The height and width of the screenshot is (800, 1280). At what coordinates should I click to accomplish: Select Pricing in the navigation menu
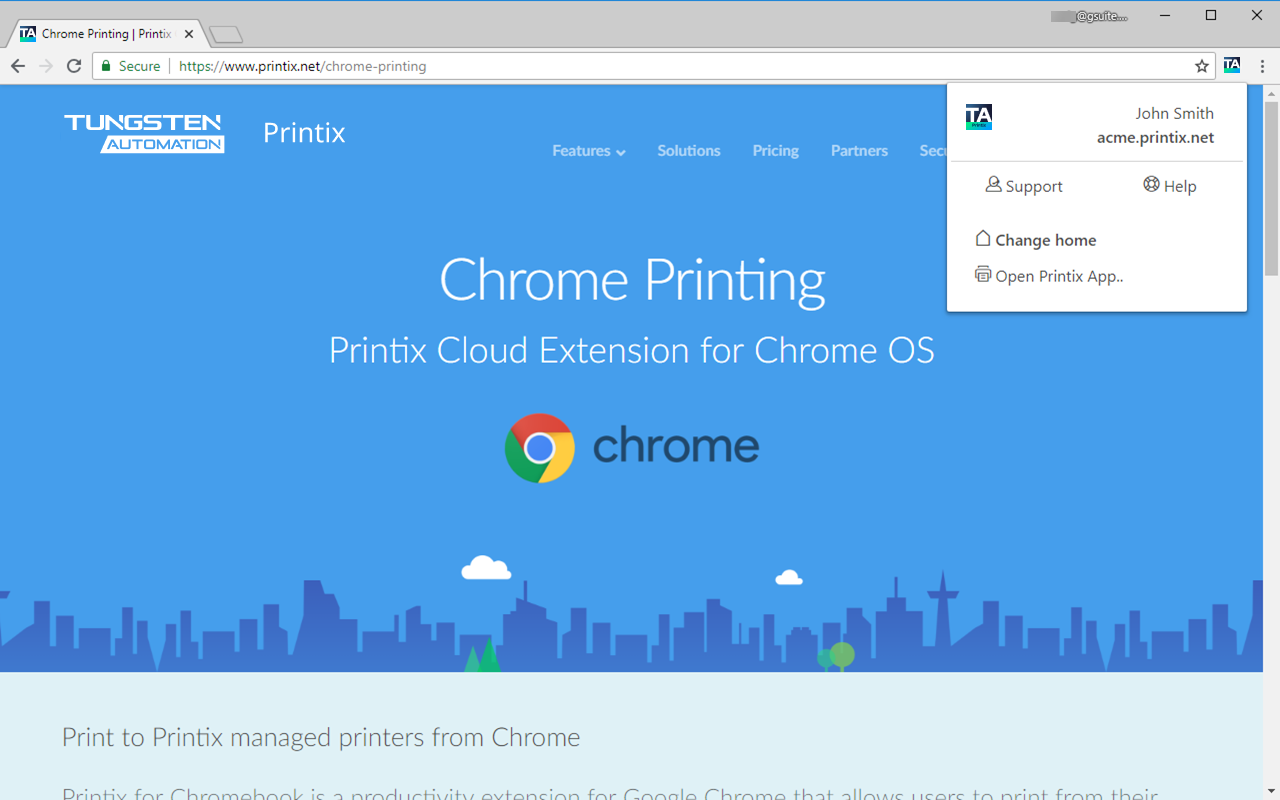coord(775,150)
